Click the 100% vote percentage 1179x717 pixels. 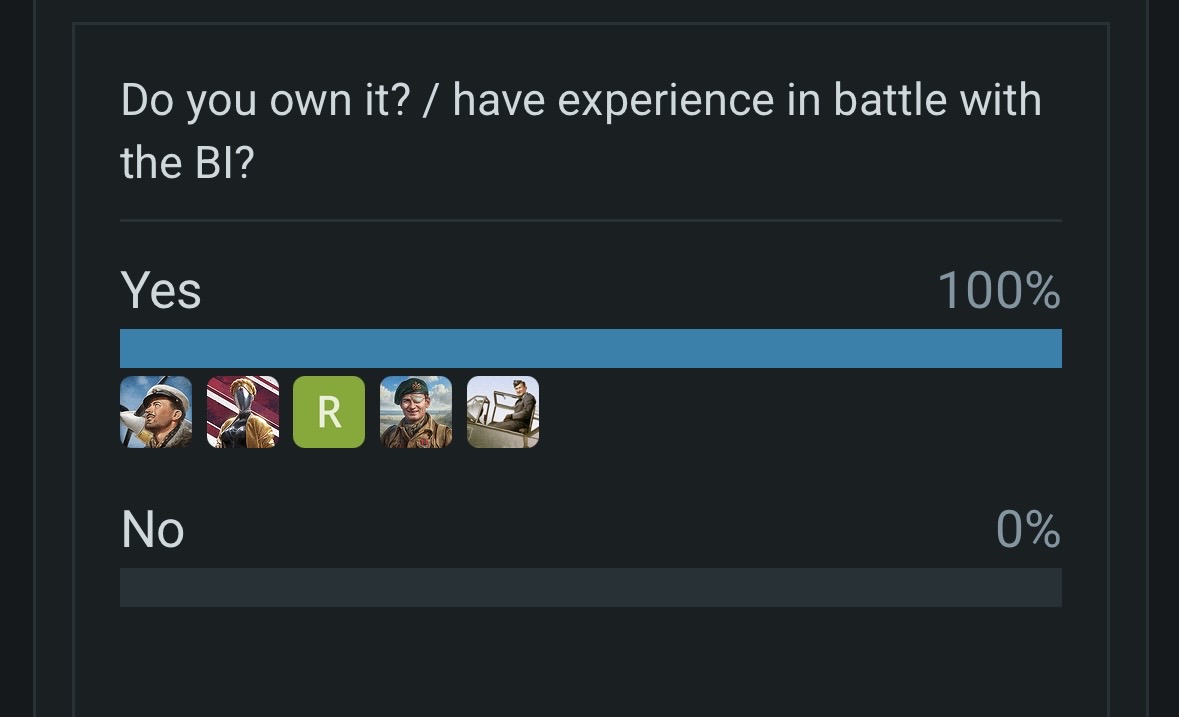click(x=998, y=291)
